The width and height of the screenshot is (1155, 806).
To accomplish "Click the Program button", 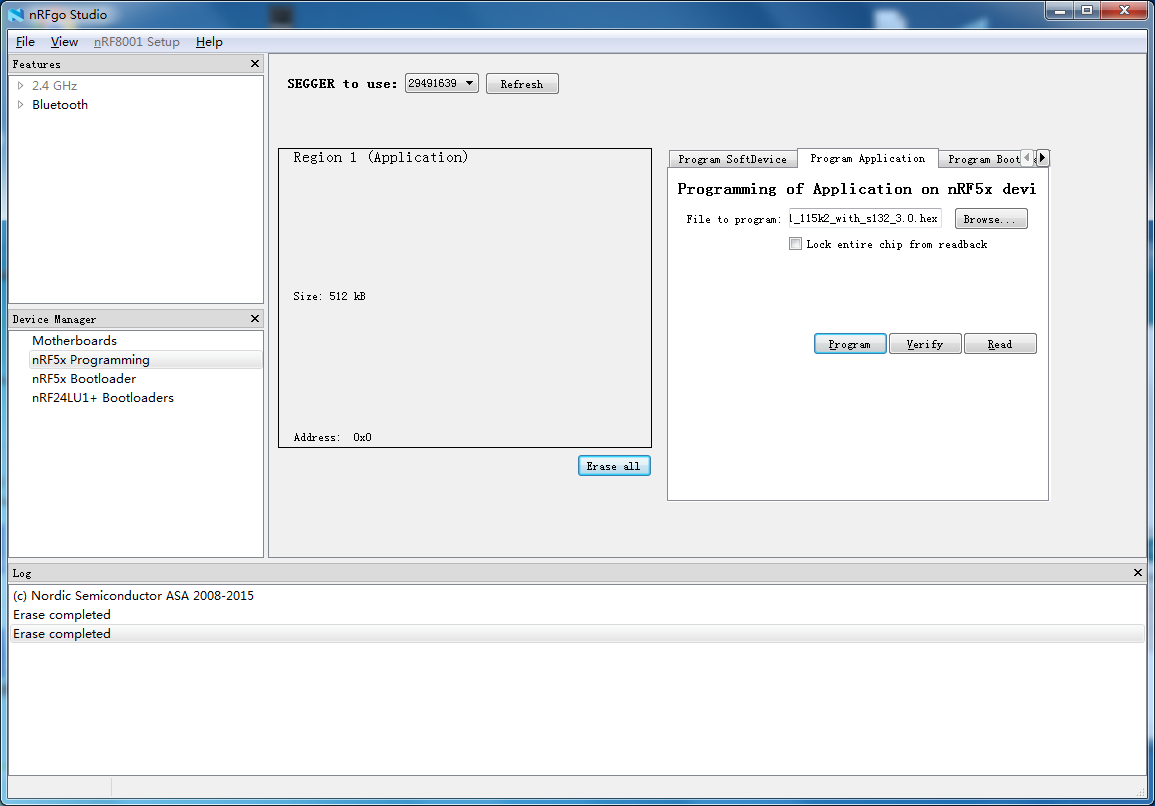I will point(850,344).
